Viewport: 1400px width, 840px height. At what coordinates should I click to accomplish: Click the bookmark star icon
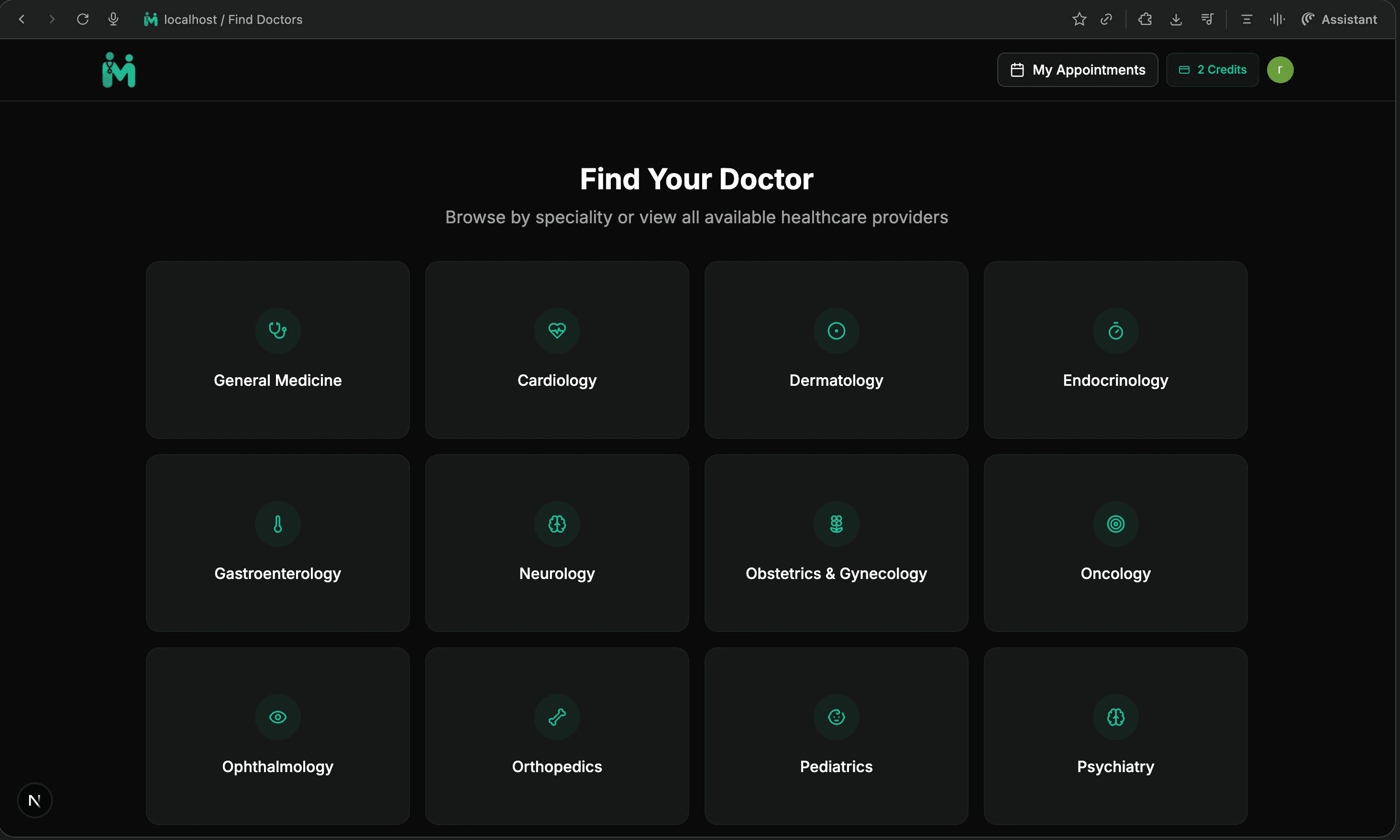(x=1079, y=19)
